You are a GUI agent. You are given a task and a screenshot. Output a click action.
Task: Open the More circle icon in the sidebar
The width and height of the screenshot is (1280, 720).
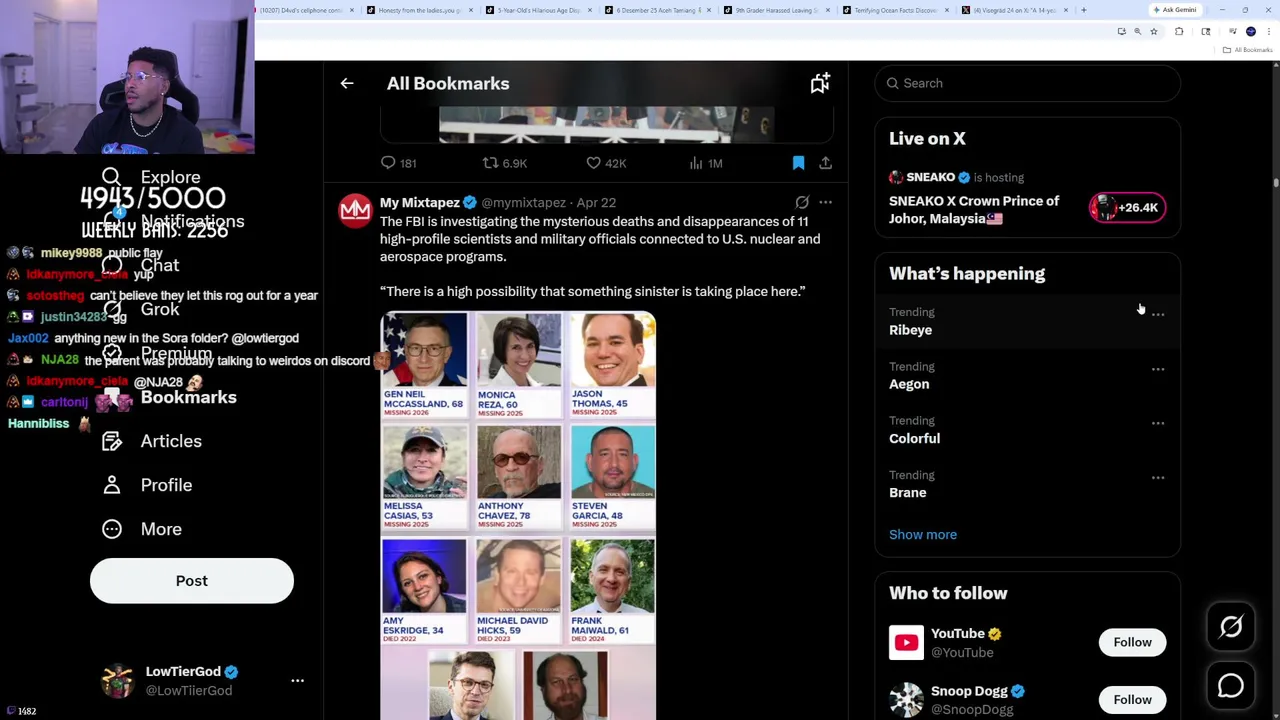point(112,529)
